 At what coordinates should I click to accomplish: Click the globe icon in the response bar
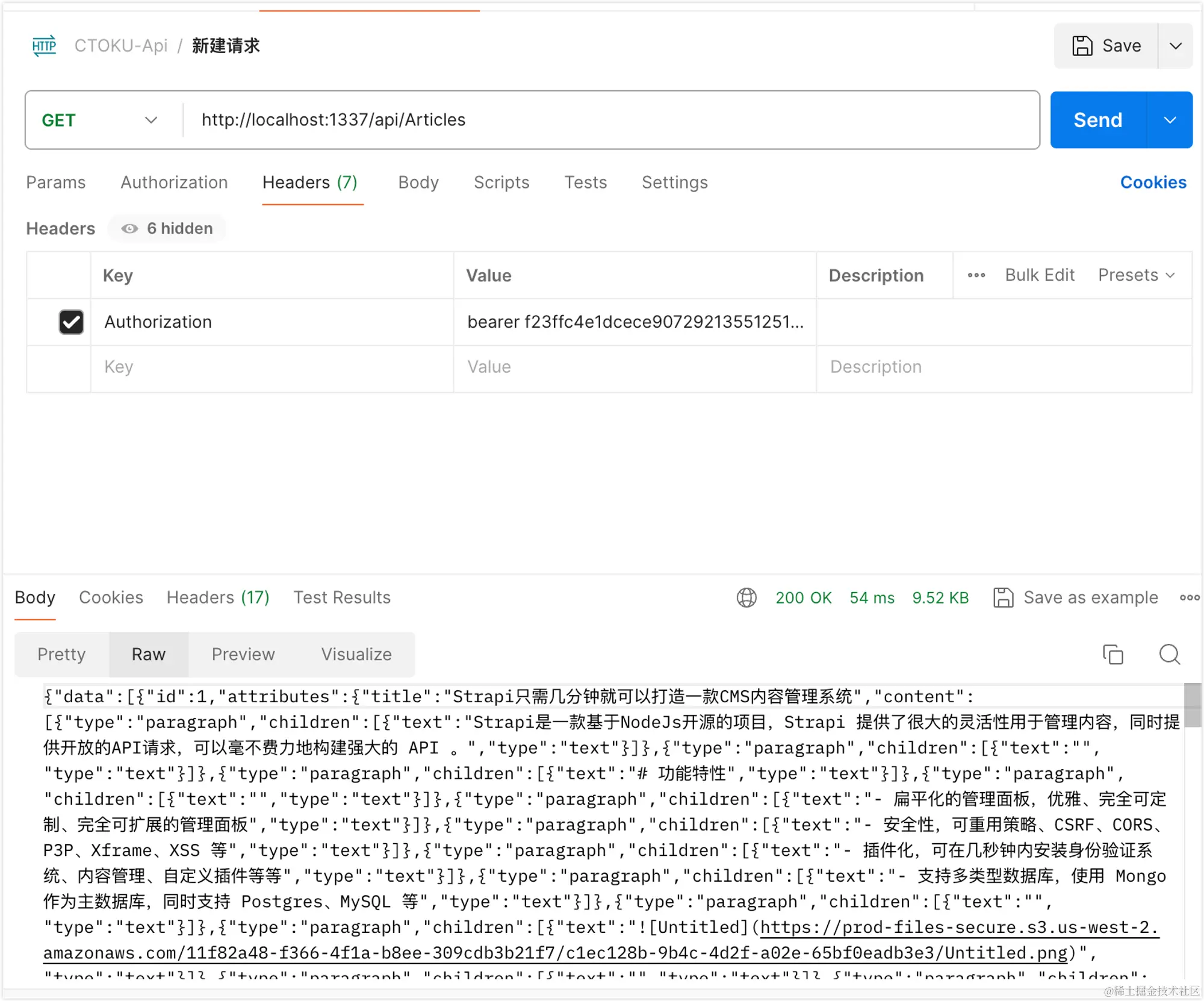tap(746, 597)
